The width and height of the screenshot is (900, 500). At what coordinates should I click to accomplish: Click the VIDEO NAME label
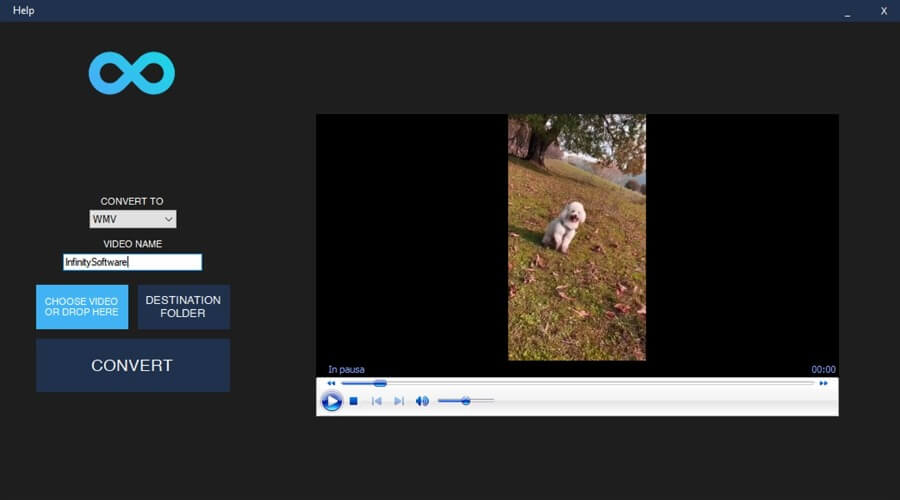[x=133, y=243]
